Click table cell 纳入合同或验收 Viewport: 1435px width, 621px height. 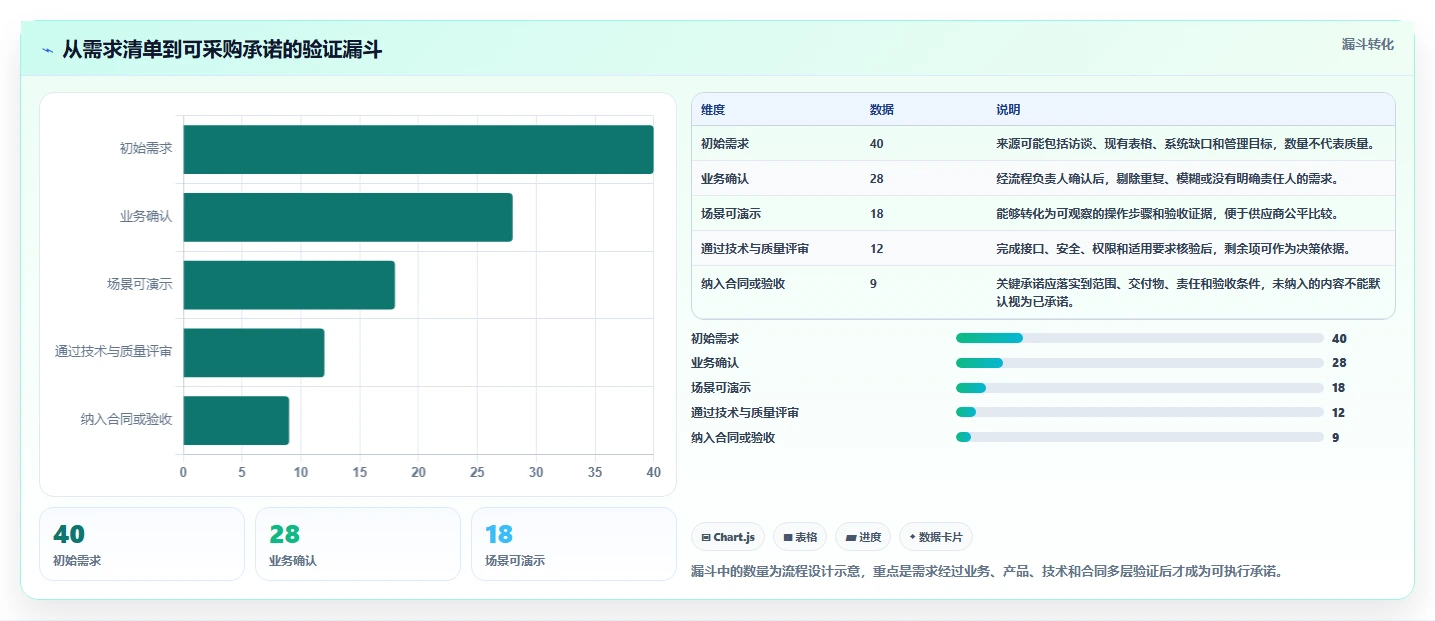tap(743, 284)
